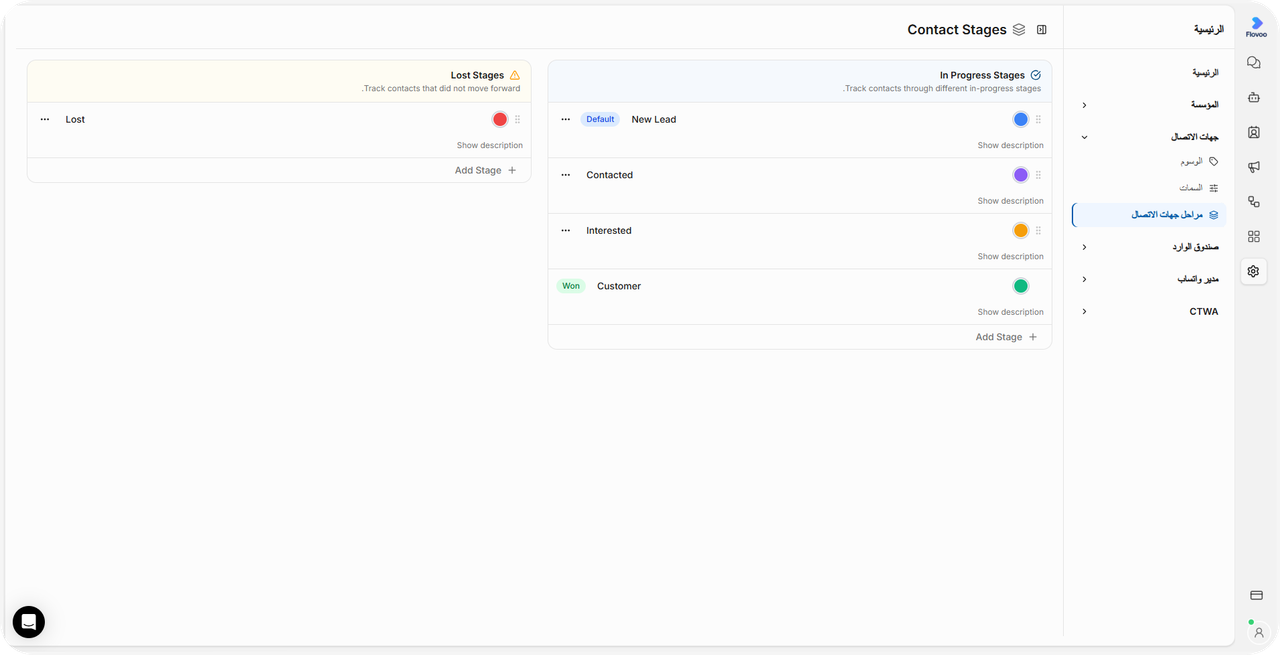This screenshot has width=1280, height=655.
Task: Click the drag handle for New Lead
Action: click(x=1038, y=119)
